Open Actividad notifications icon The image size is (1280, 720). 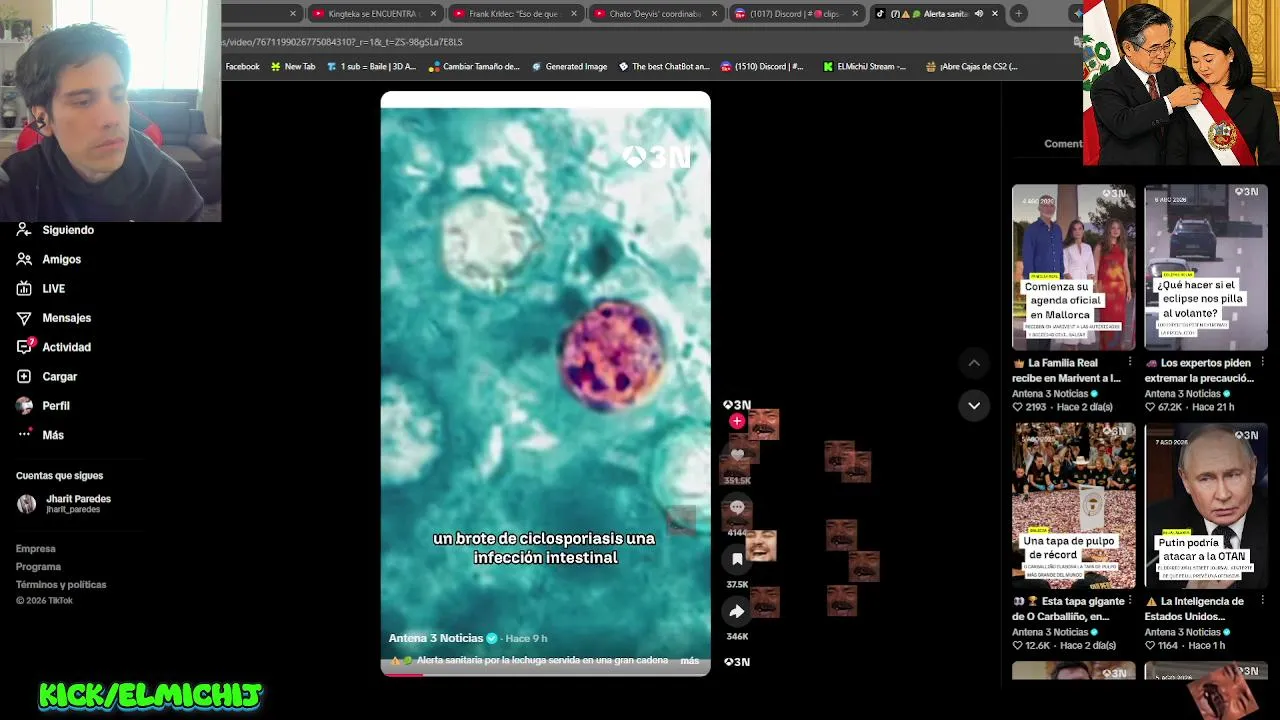pos(24,347)
